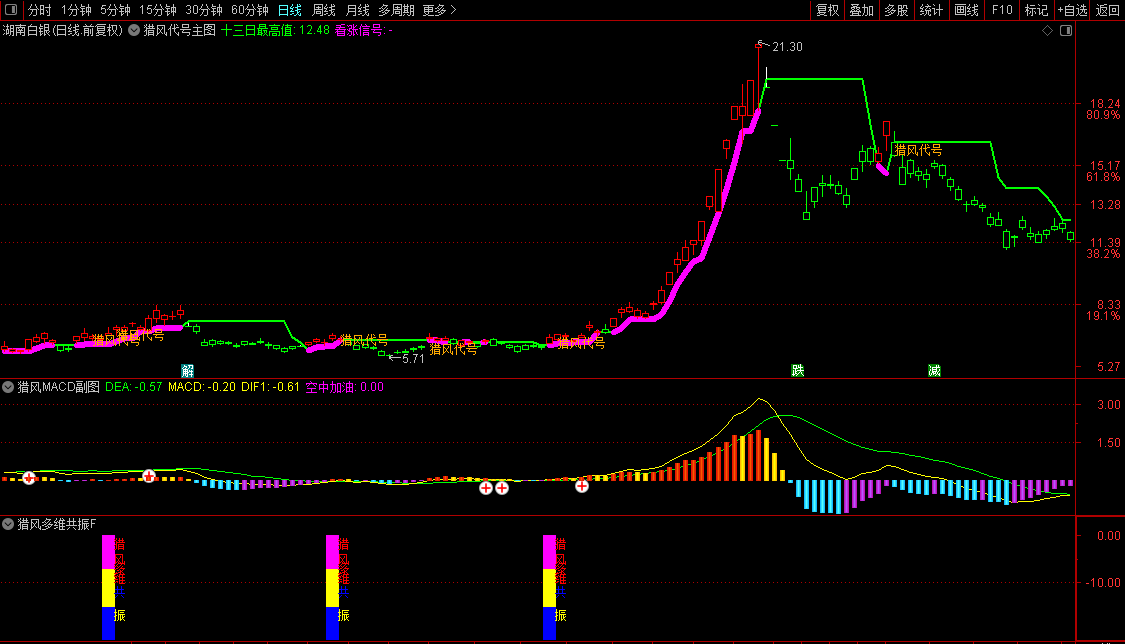Add stock with +自选
This screenshot has height=644, width=1125.
point(1073,10)
